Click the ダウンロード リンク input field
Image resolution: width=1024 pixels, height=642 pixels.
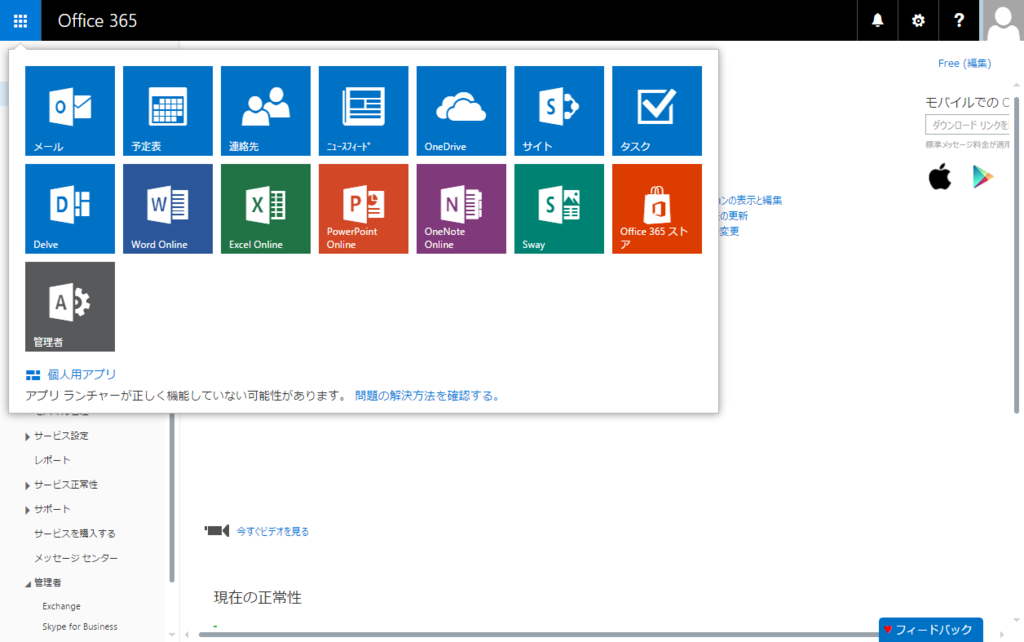tap(968, 125)
